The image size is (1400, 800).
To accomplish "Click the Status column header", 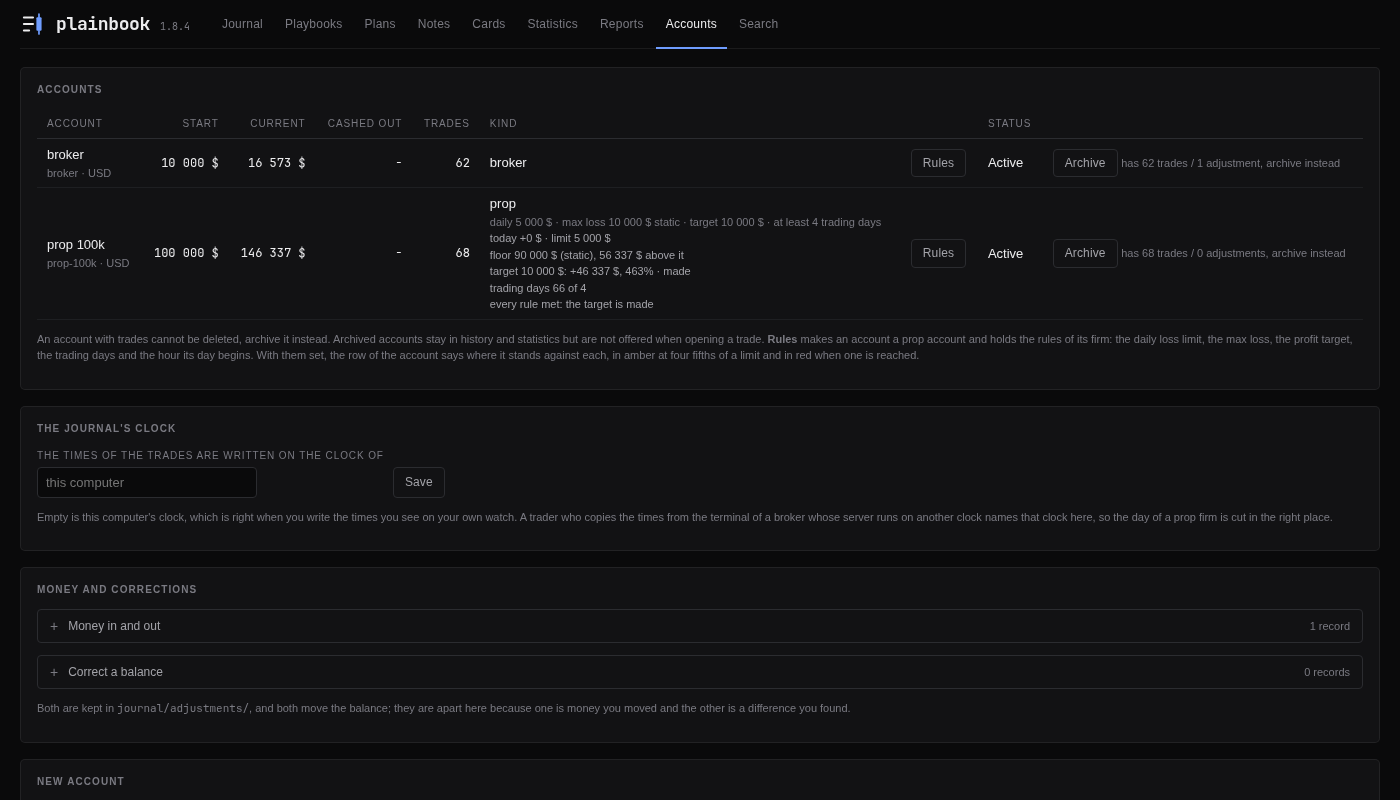I will 1009,124.
